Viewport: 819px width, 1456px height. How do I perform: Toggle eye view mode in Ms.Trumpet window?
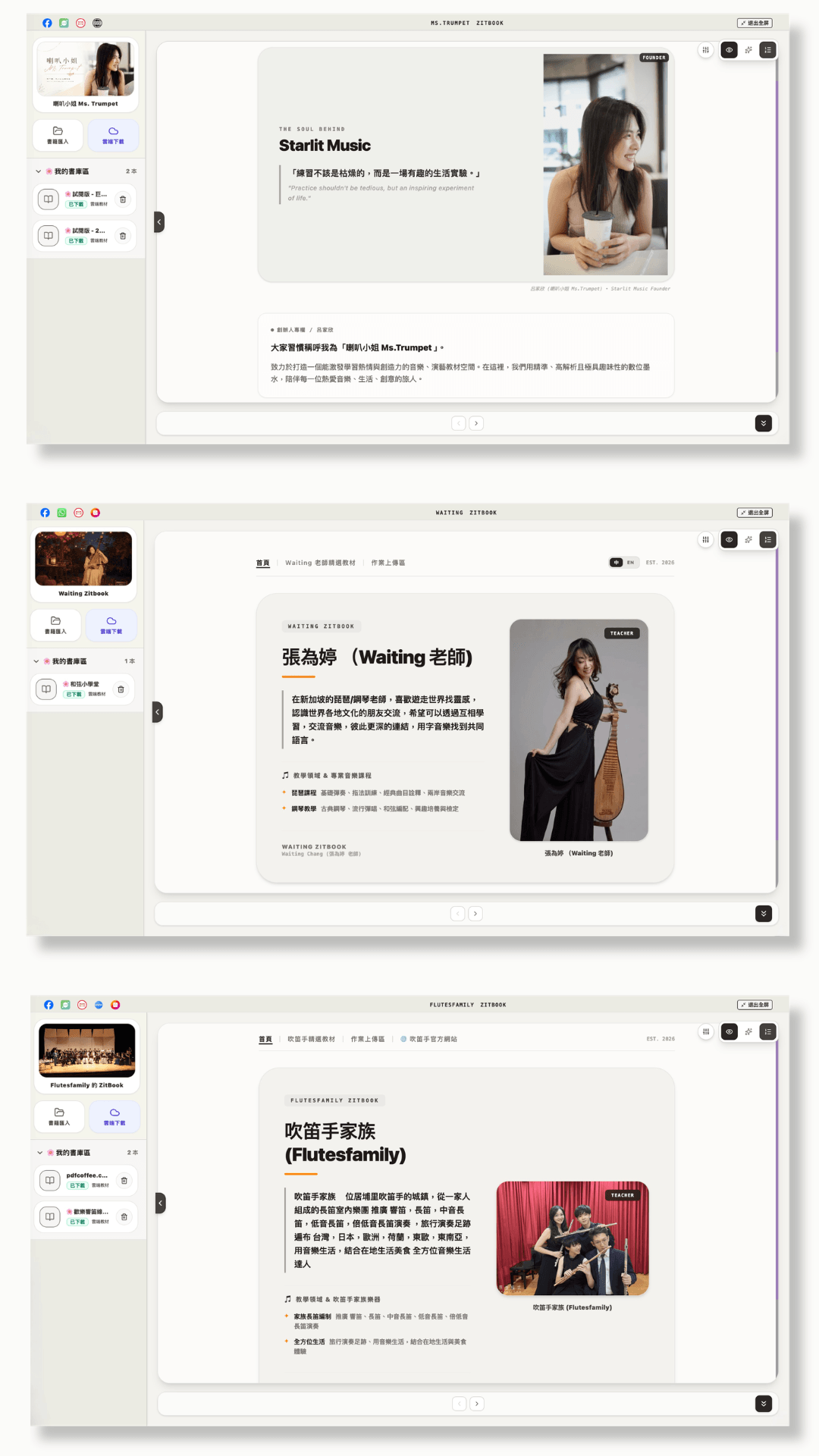click(729, 50)
